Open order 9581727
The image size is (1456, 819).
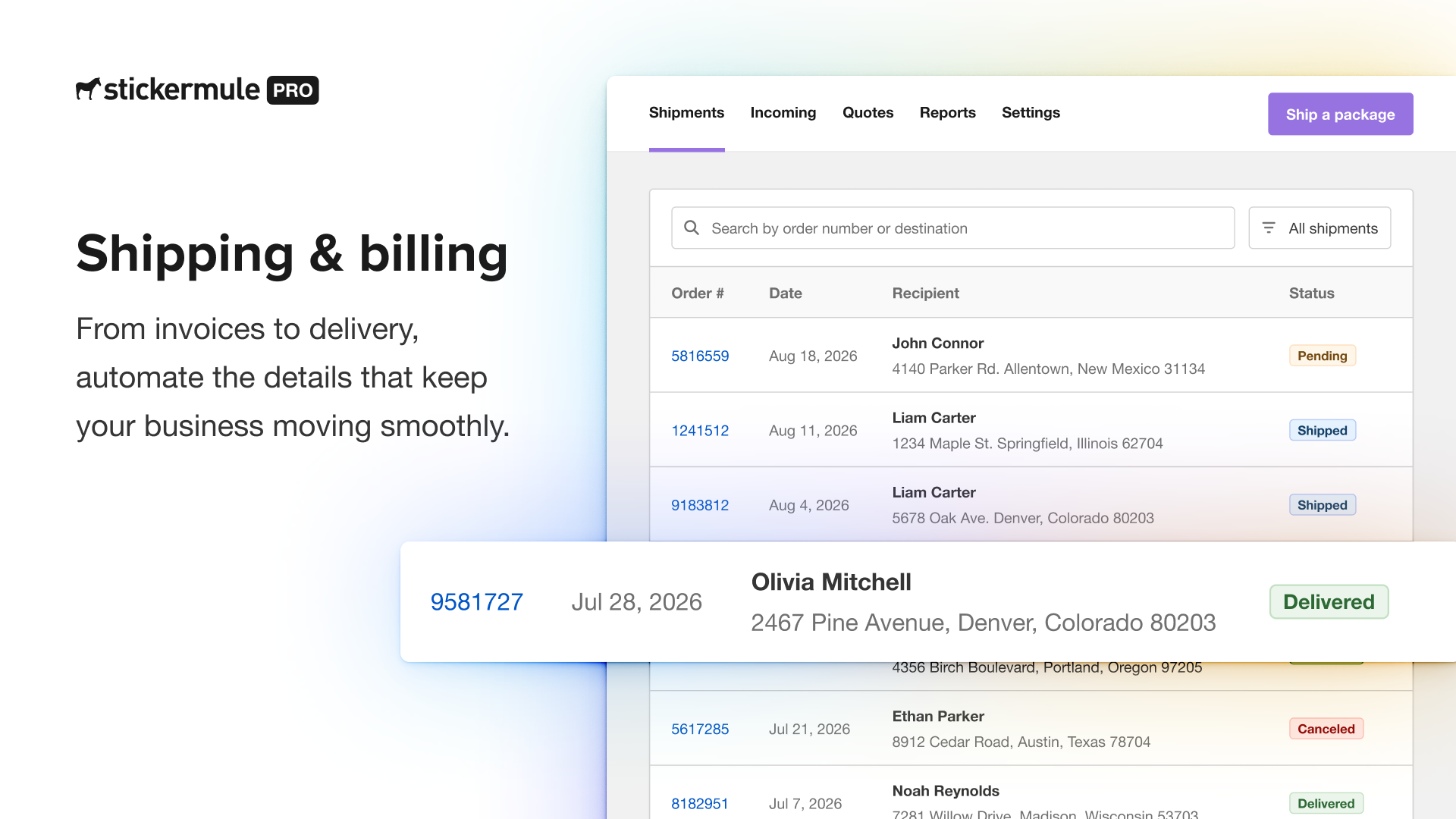477,601
